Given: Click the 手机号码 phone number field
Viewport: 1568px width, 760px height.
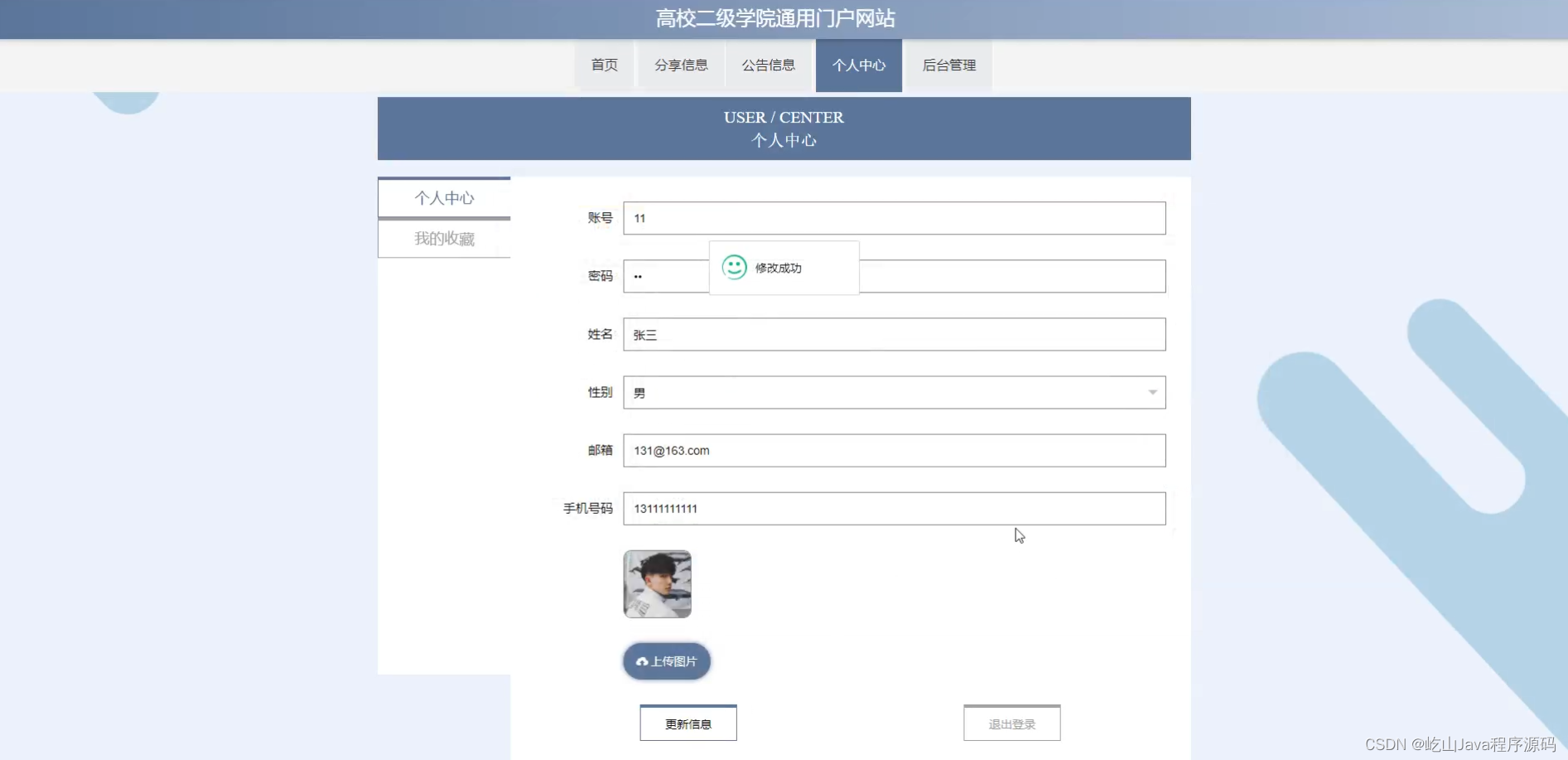Looking at the screenshot, I should [893, 508].
